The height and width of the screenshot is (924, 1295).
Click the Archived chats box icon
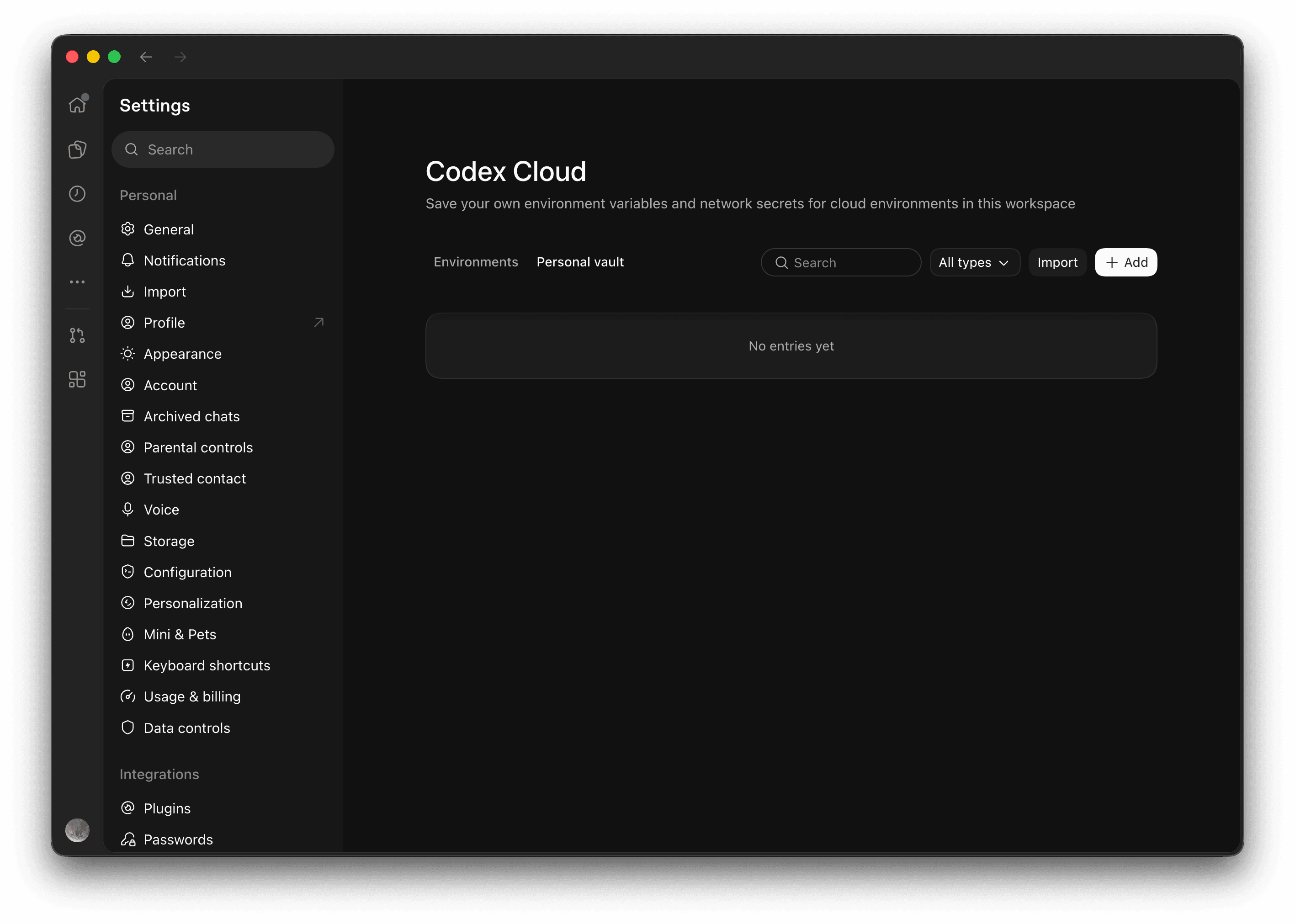click(x=128, y=416)
